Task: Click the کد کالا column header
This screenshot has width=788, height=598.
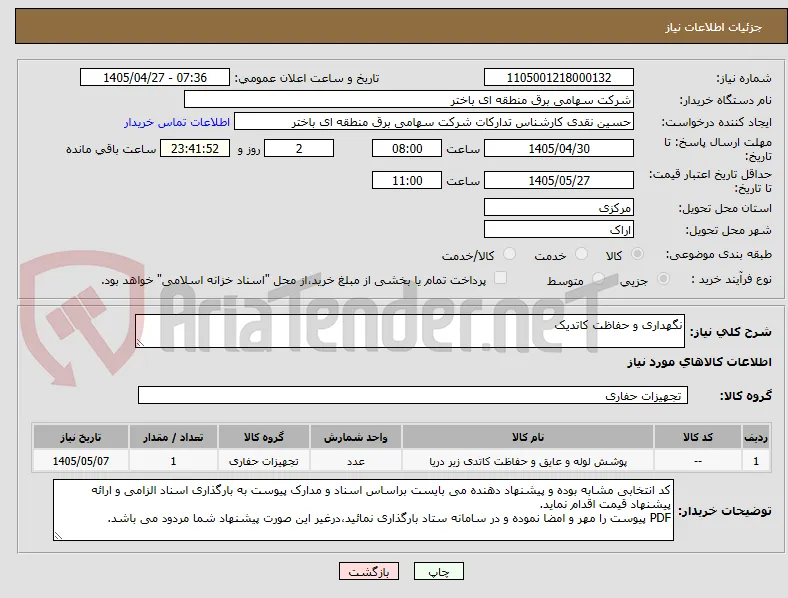Action: [x=698, y=437]
